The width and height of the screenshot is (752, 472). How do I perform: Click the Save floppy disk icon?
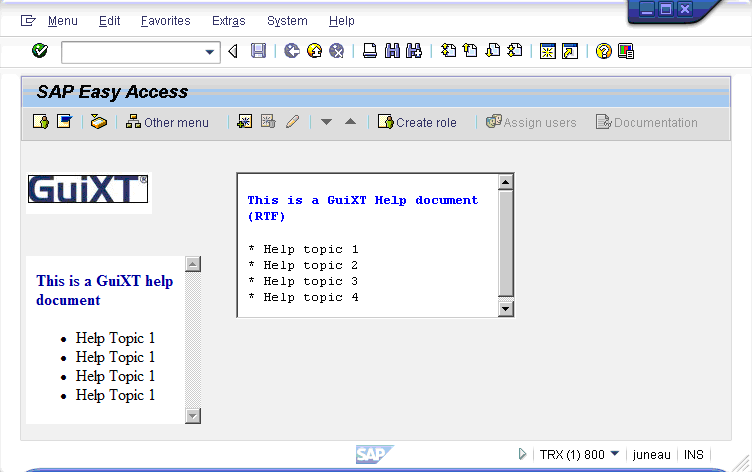[x=258, y=51]
